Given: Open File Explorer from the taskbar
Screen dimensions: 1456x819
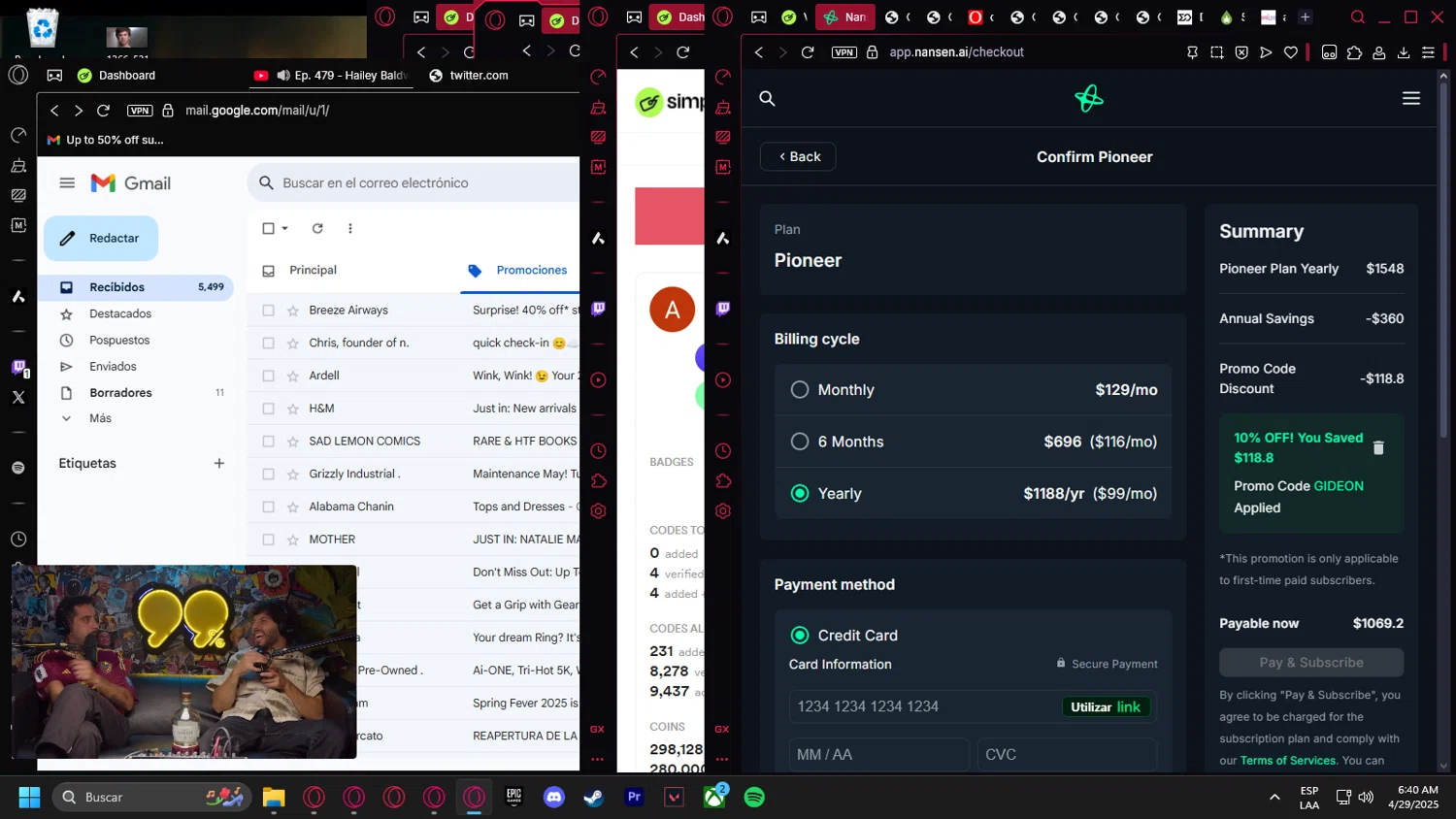Looking at the screenshot, I should point(274,797).
